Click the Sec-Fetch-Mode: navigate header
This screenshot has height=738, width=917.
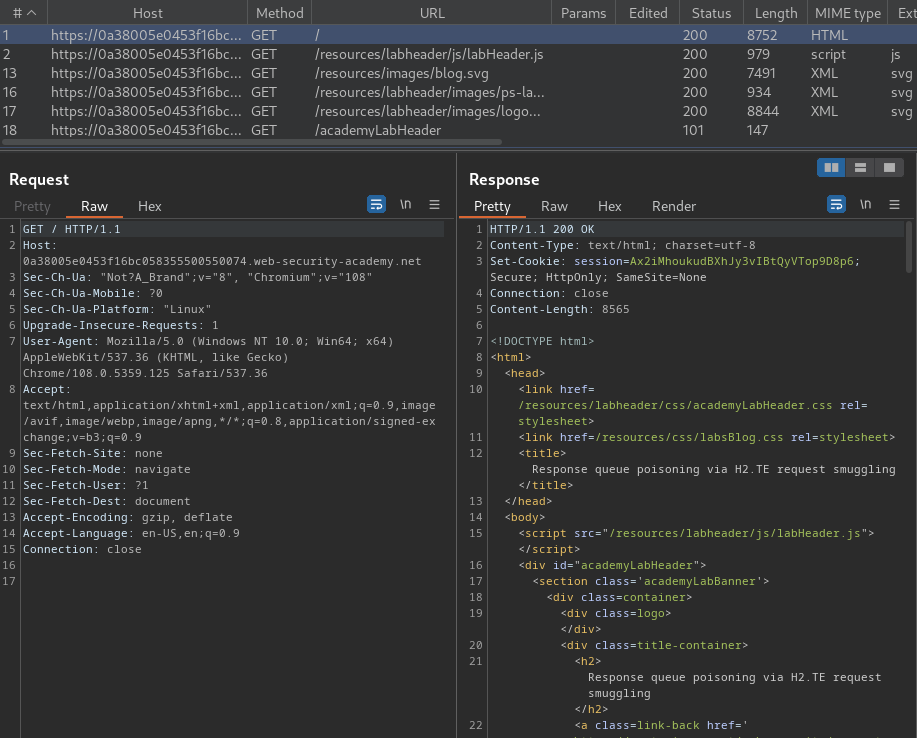click(x=106, y=469)
